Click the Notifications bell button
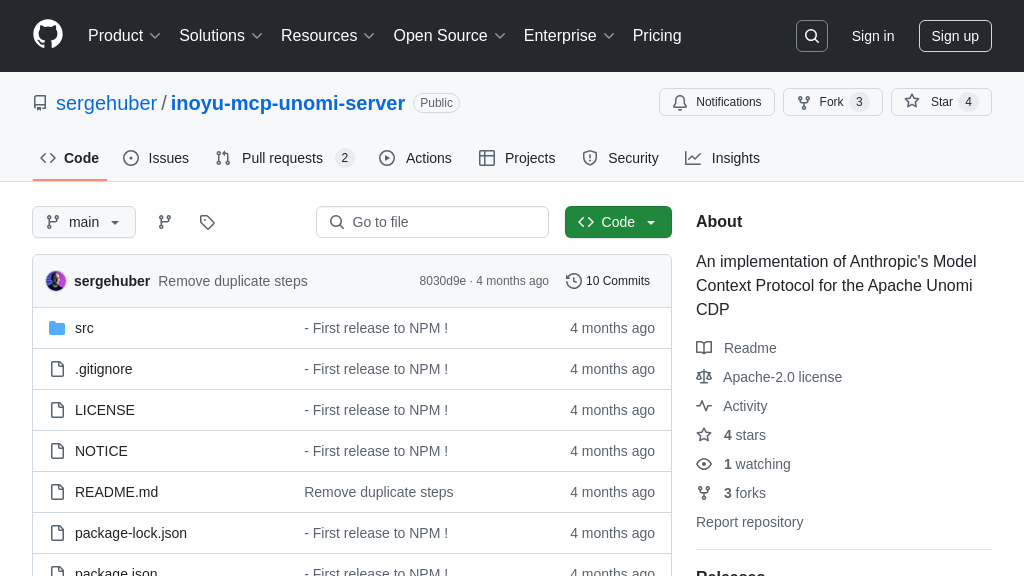Image resolution: width=1024 pixels, height=576 pixels. click(x=716, y=102)
